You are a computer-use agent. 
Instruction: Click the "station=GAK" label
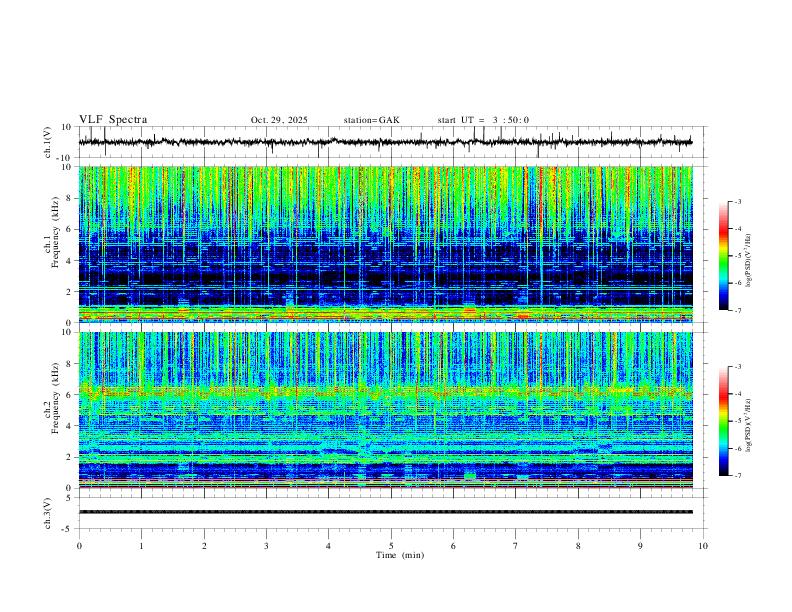coord(371,120)
